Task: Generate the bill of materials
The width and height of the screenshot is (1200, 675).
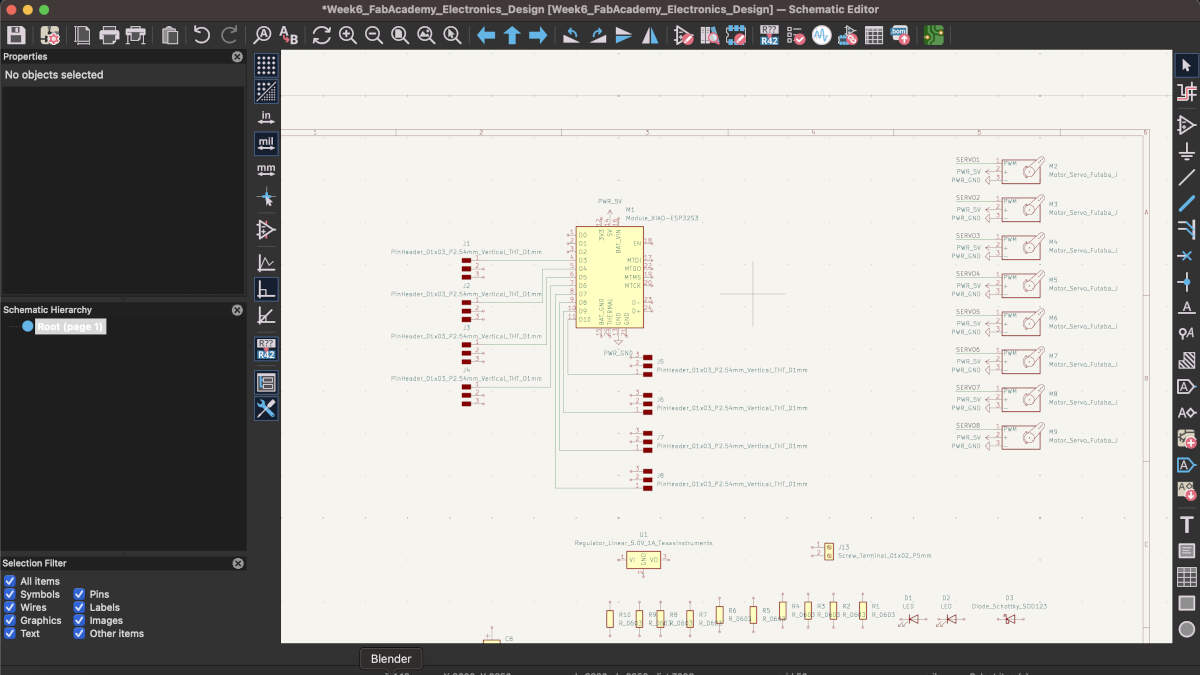Action: click(900, 35)
